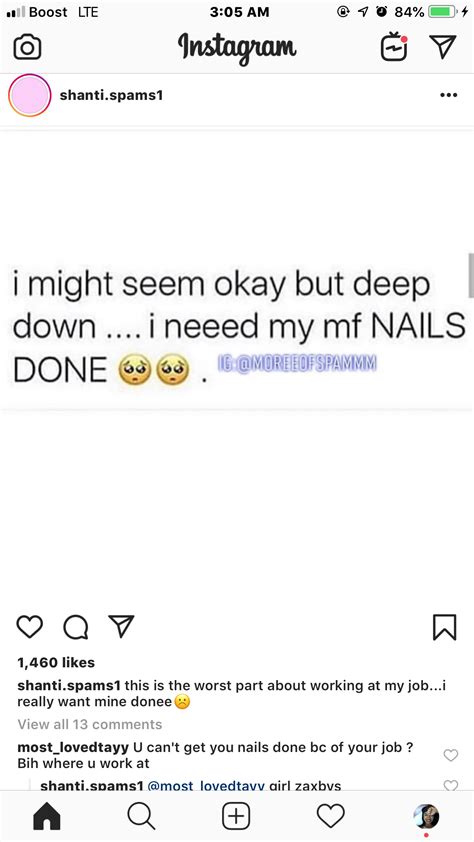Open direct messages paper plane icon

click(443, 47)
